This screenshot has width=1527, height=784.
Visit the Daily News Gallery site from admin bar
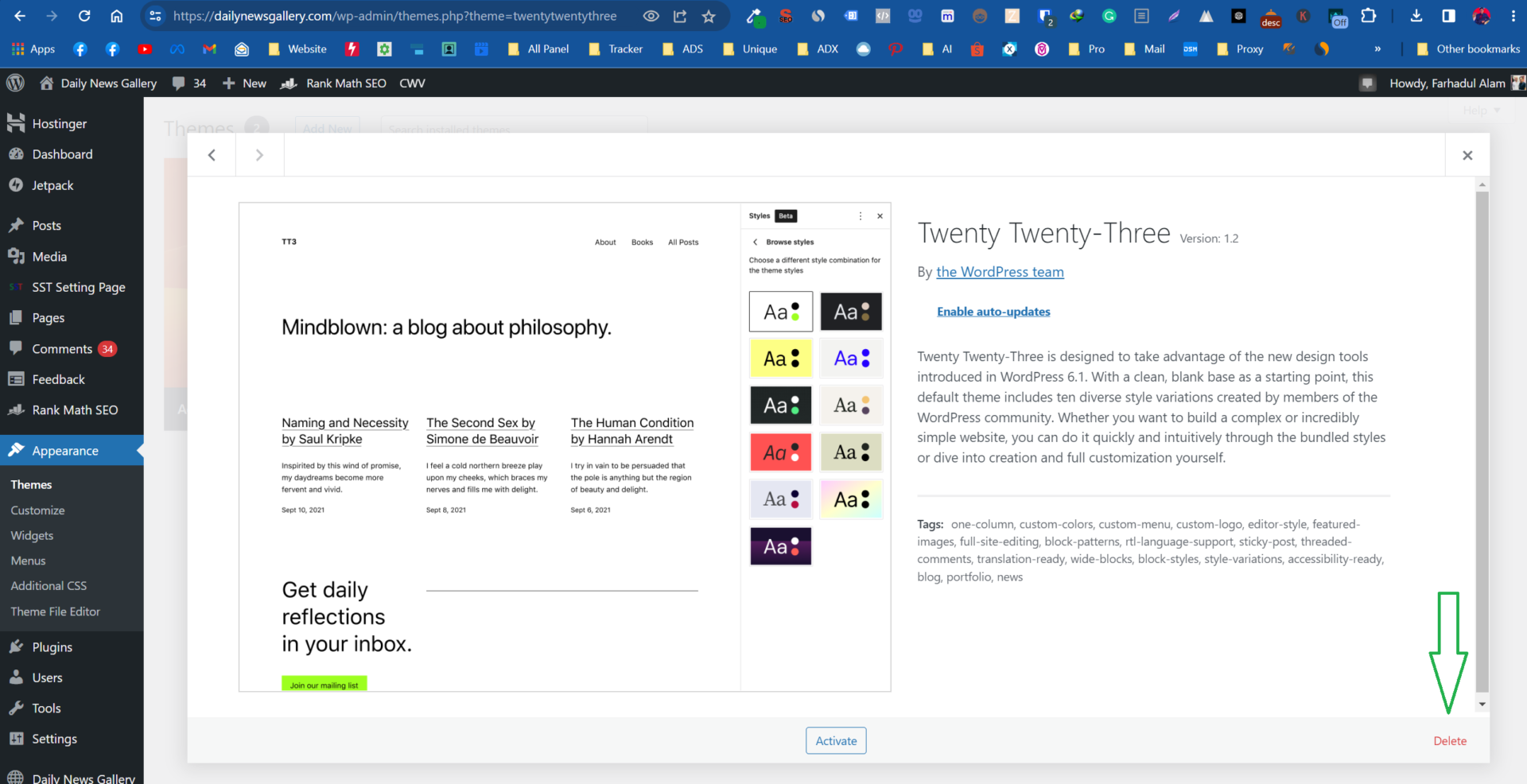[x=99, y=83]
